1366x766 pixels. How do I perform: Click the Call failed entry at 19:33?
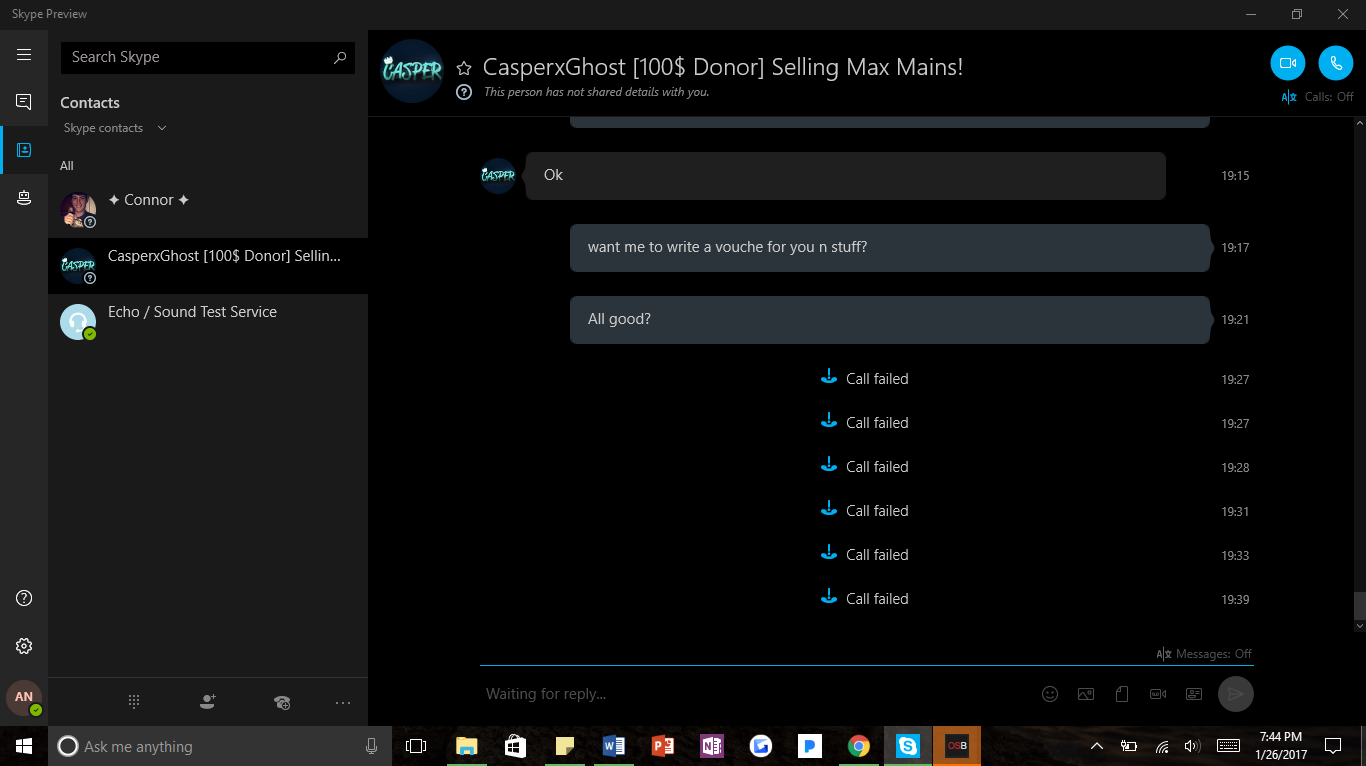coord(864,555)
